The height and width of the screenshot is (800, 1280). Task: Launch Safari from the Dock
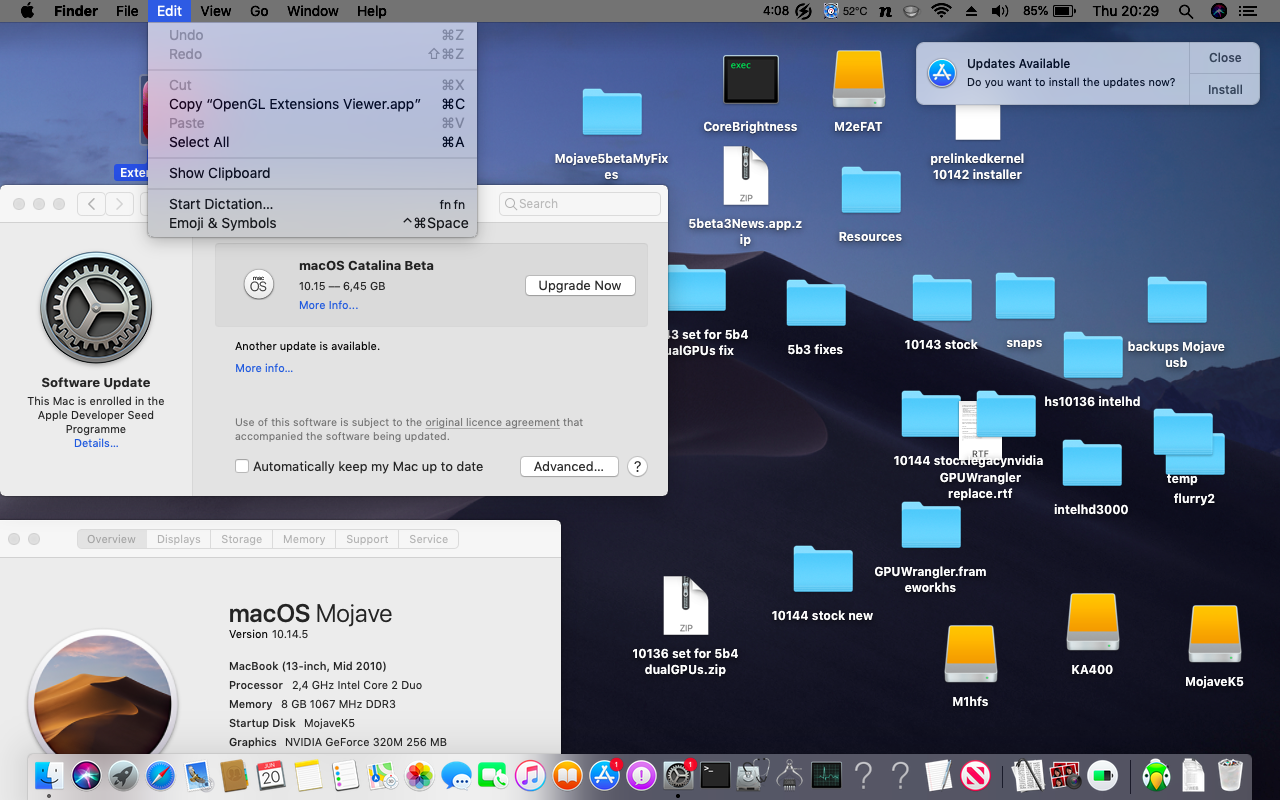pyautogui.click(x=160, y=775)
